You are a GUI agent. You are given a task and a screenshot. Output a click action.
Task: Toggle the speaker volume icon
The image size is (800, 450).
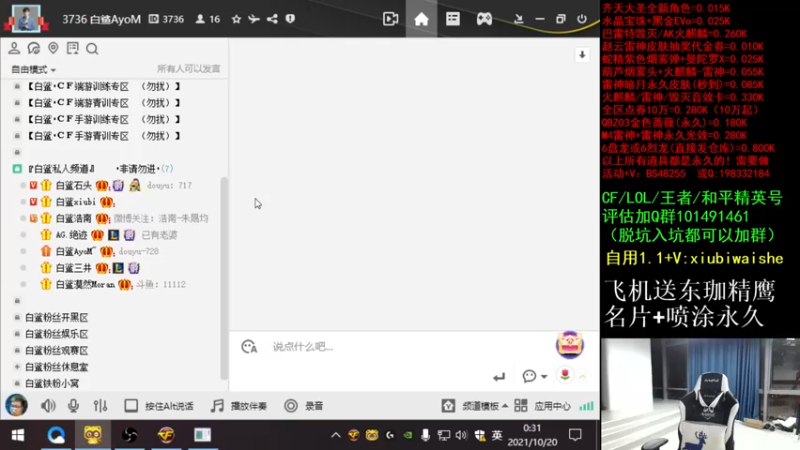click(48, 406)
